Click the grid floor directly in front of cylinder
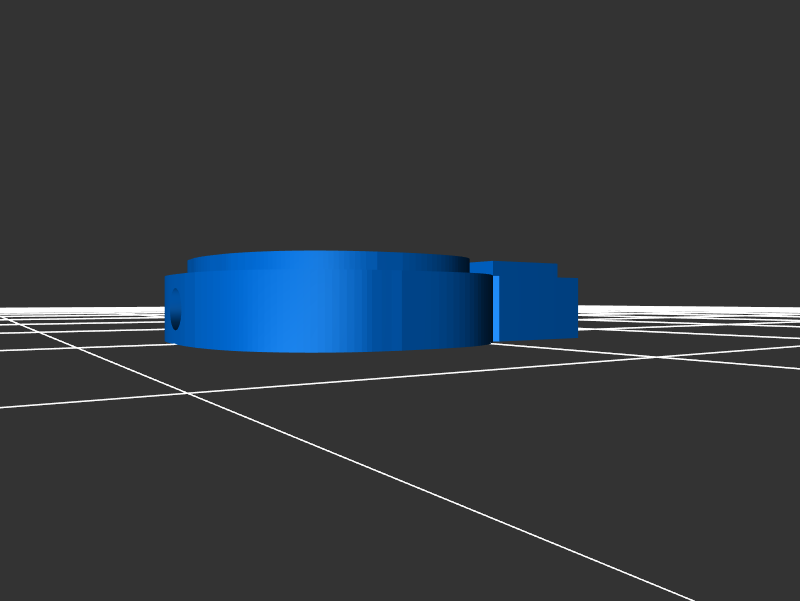800x601 pixels. (x=330, y=375)
